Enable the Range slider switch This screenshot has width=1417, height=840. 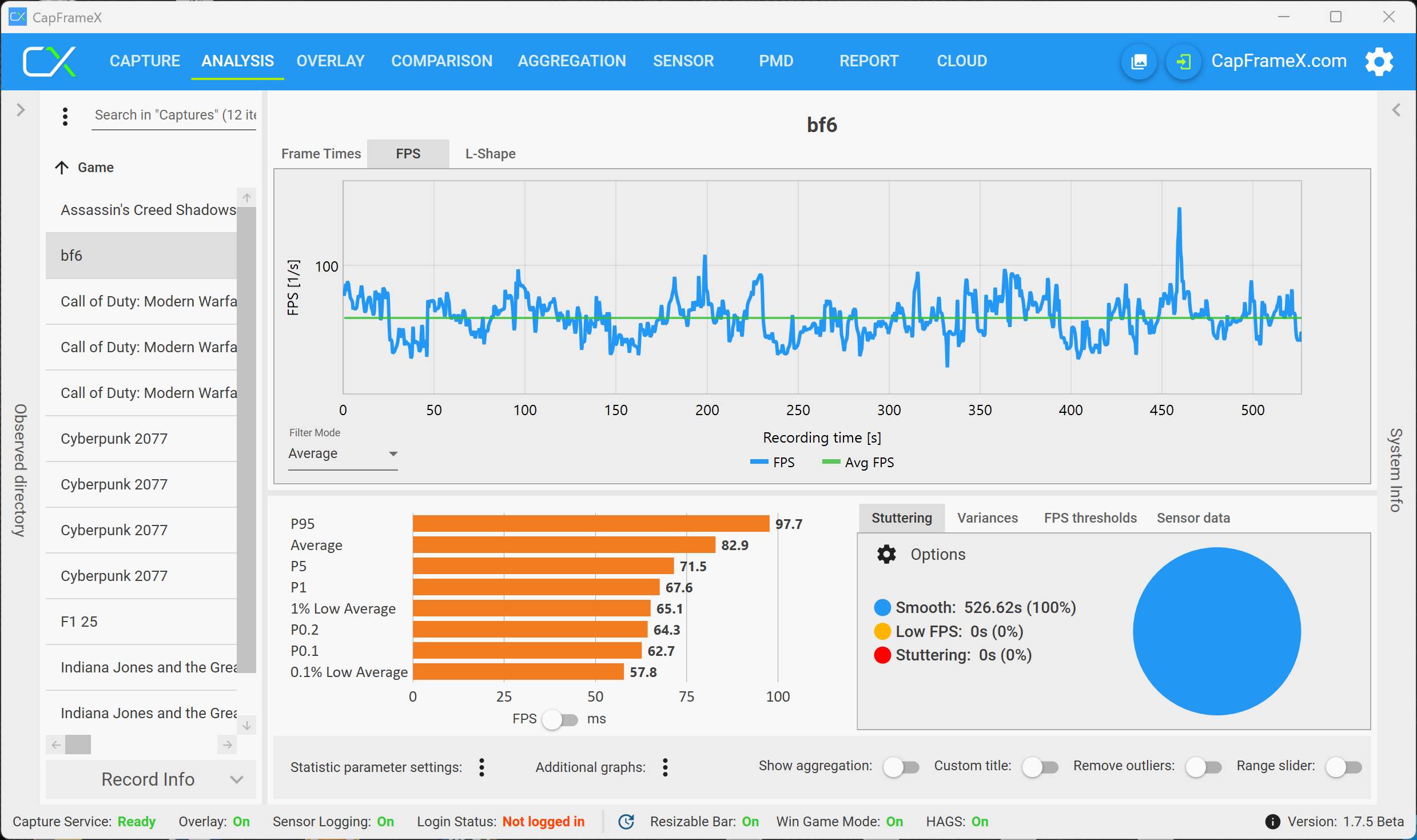pyautogui.click(x=1343, y=767)
